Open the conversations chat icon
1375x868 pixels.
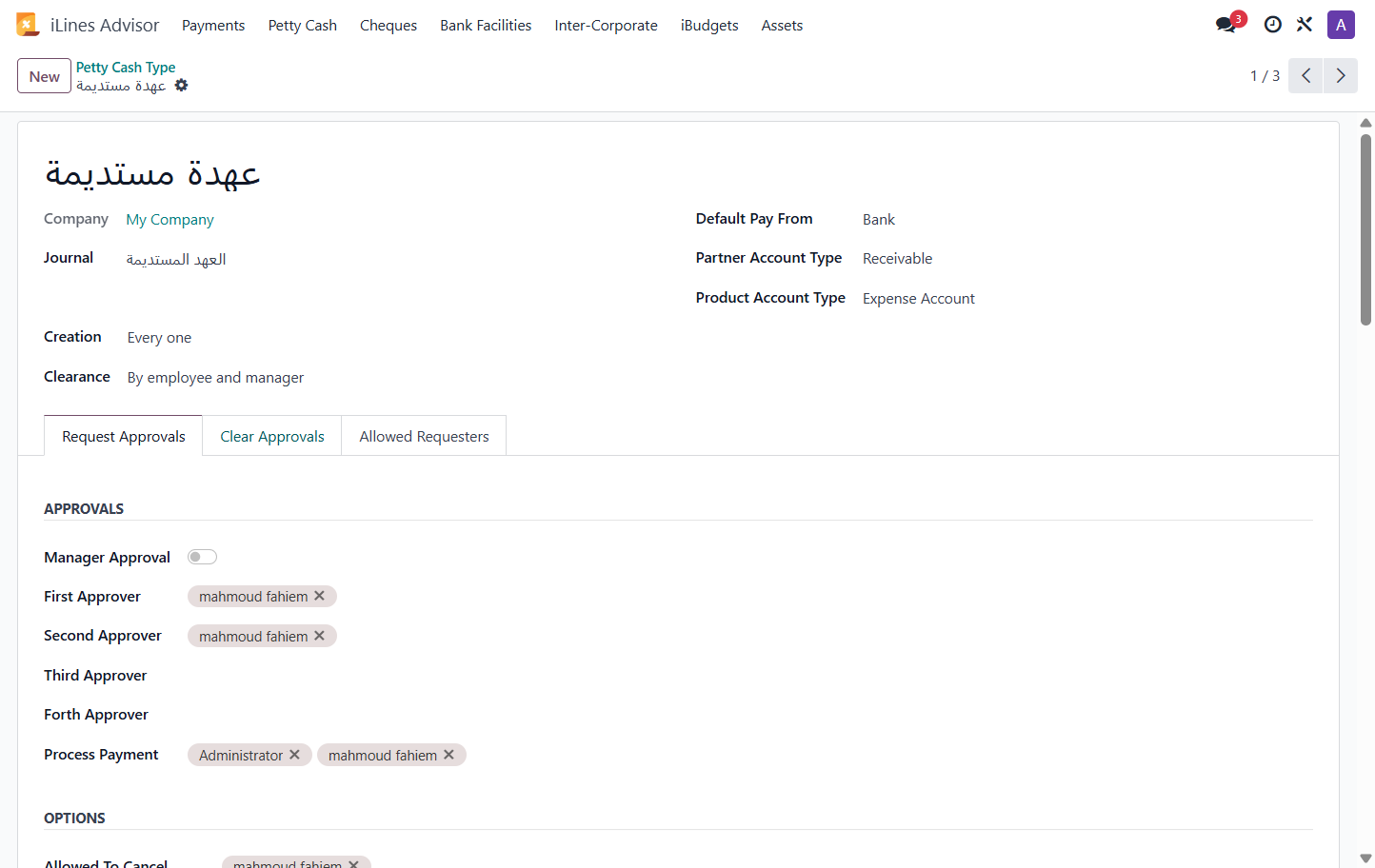(1226, 25)
